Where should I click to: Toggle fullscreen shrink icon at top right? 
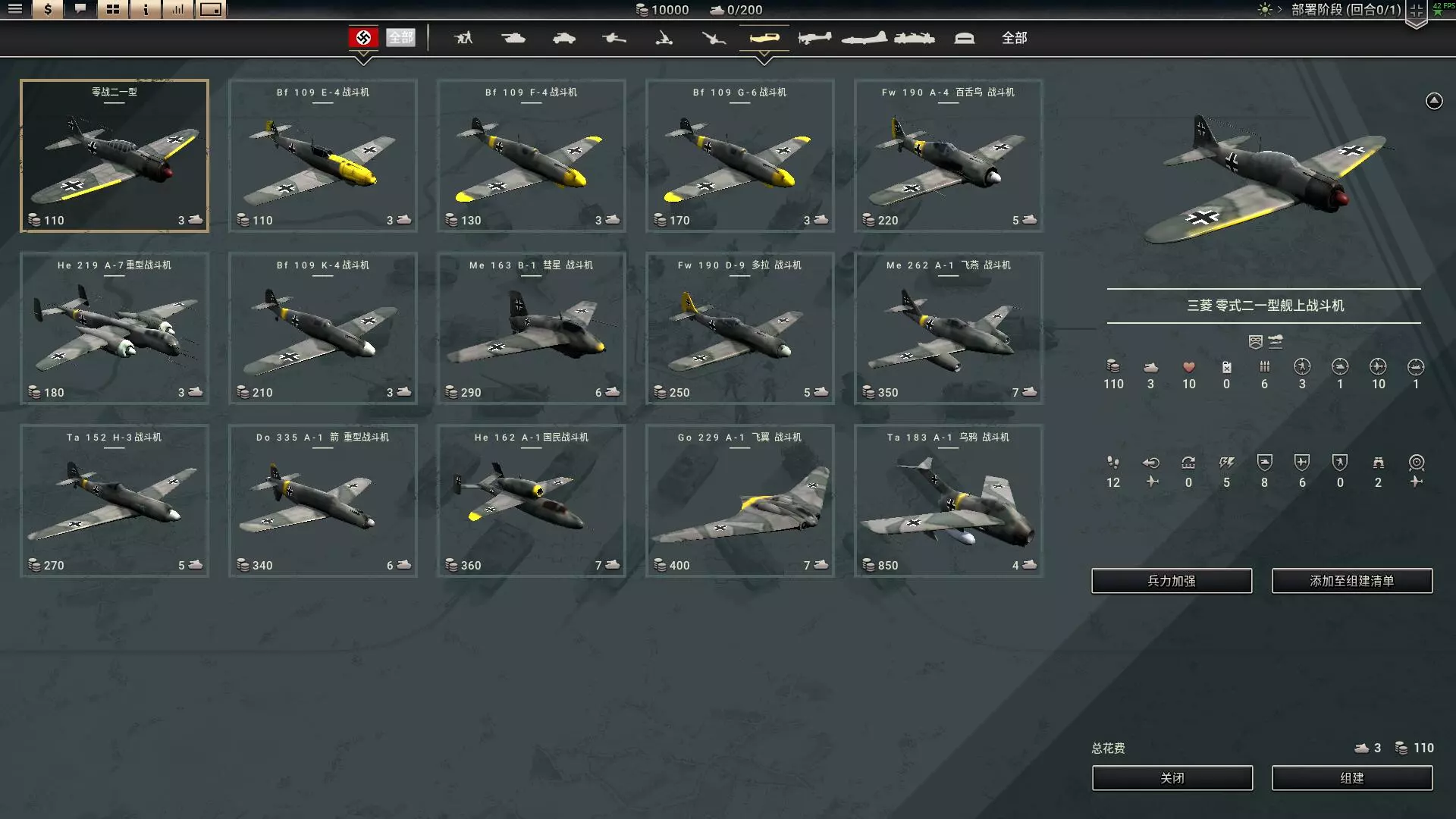pos(1416,11)
